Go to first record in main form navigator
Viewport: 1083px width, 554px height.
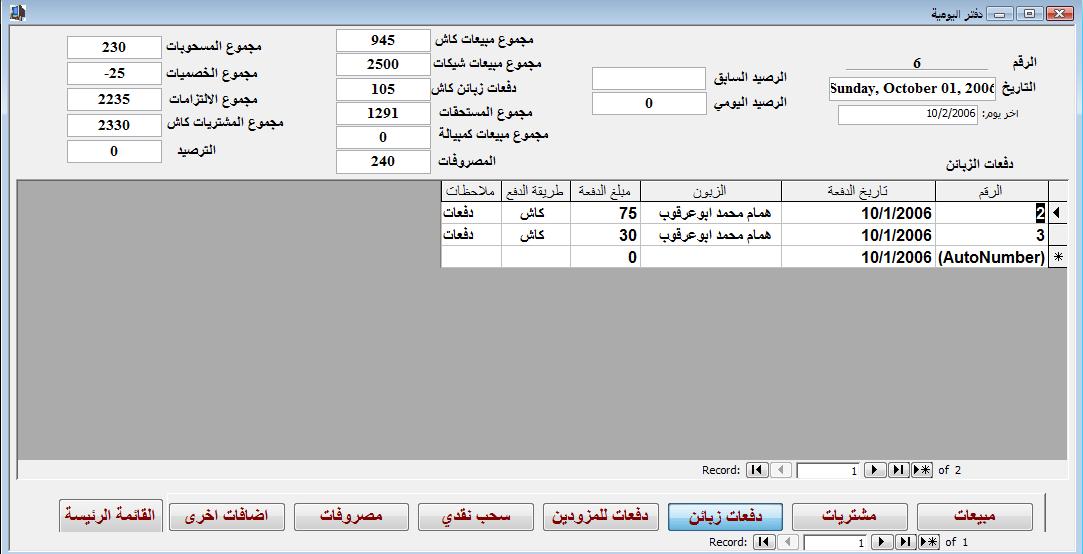click(764, 542)
